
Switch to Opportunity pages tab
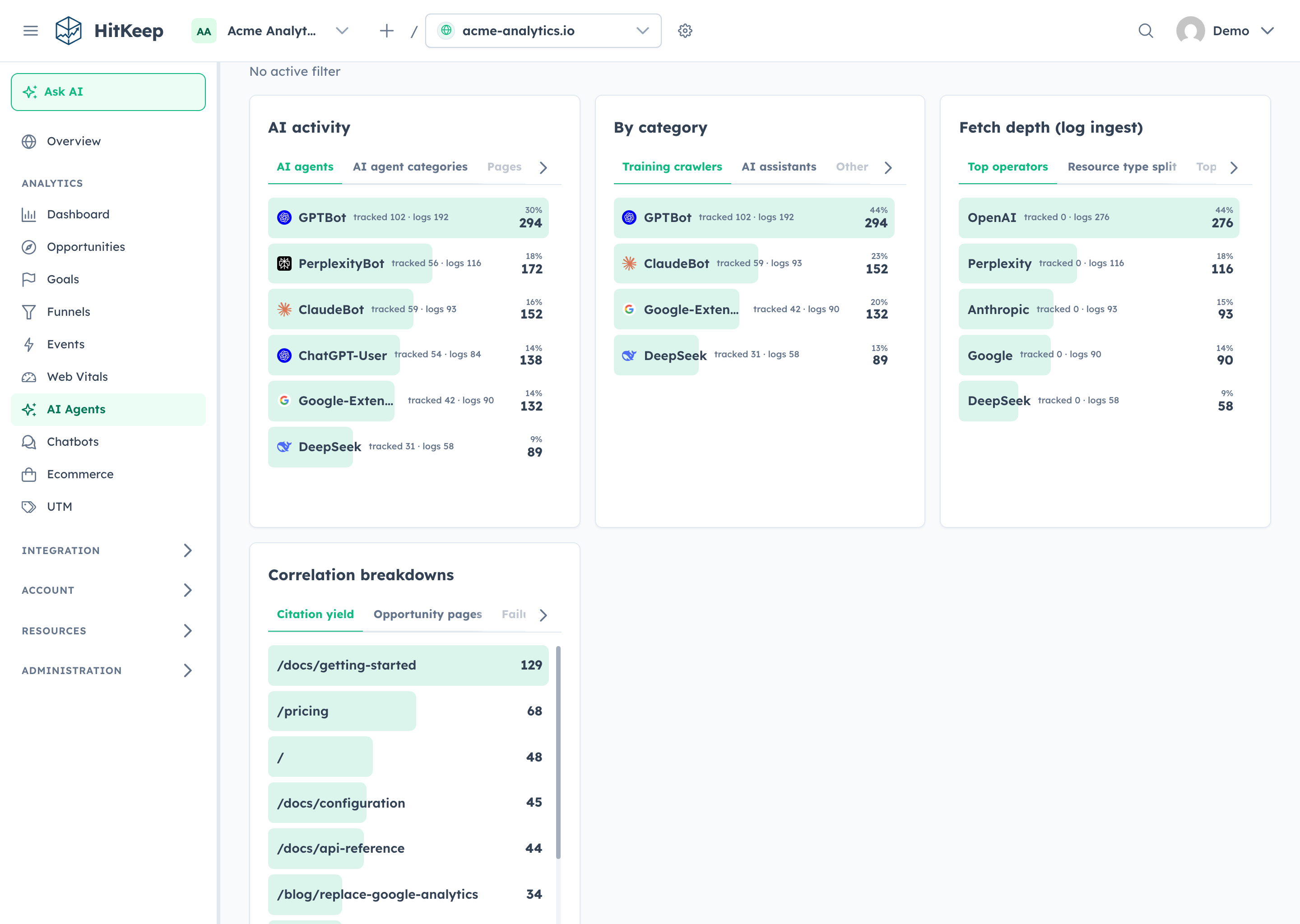(x=427, y=614)
